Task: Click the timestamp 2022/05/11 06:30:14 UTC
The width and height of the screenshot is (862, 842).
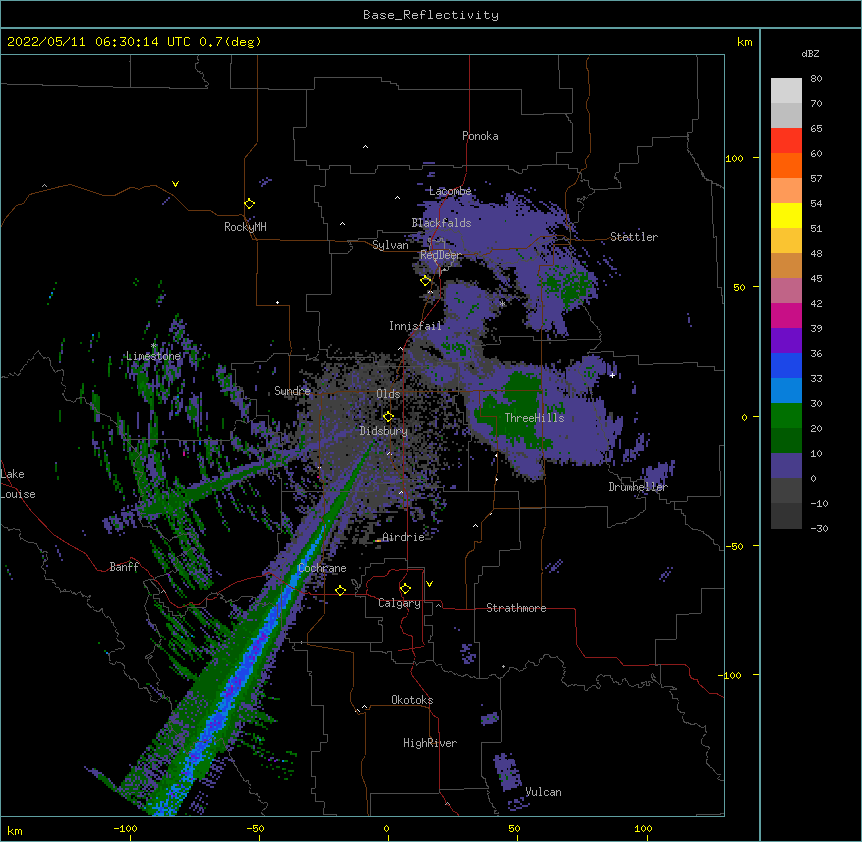Action: coord(99,42)
